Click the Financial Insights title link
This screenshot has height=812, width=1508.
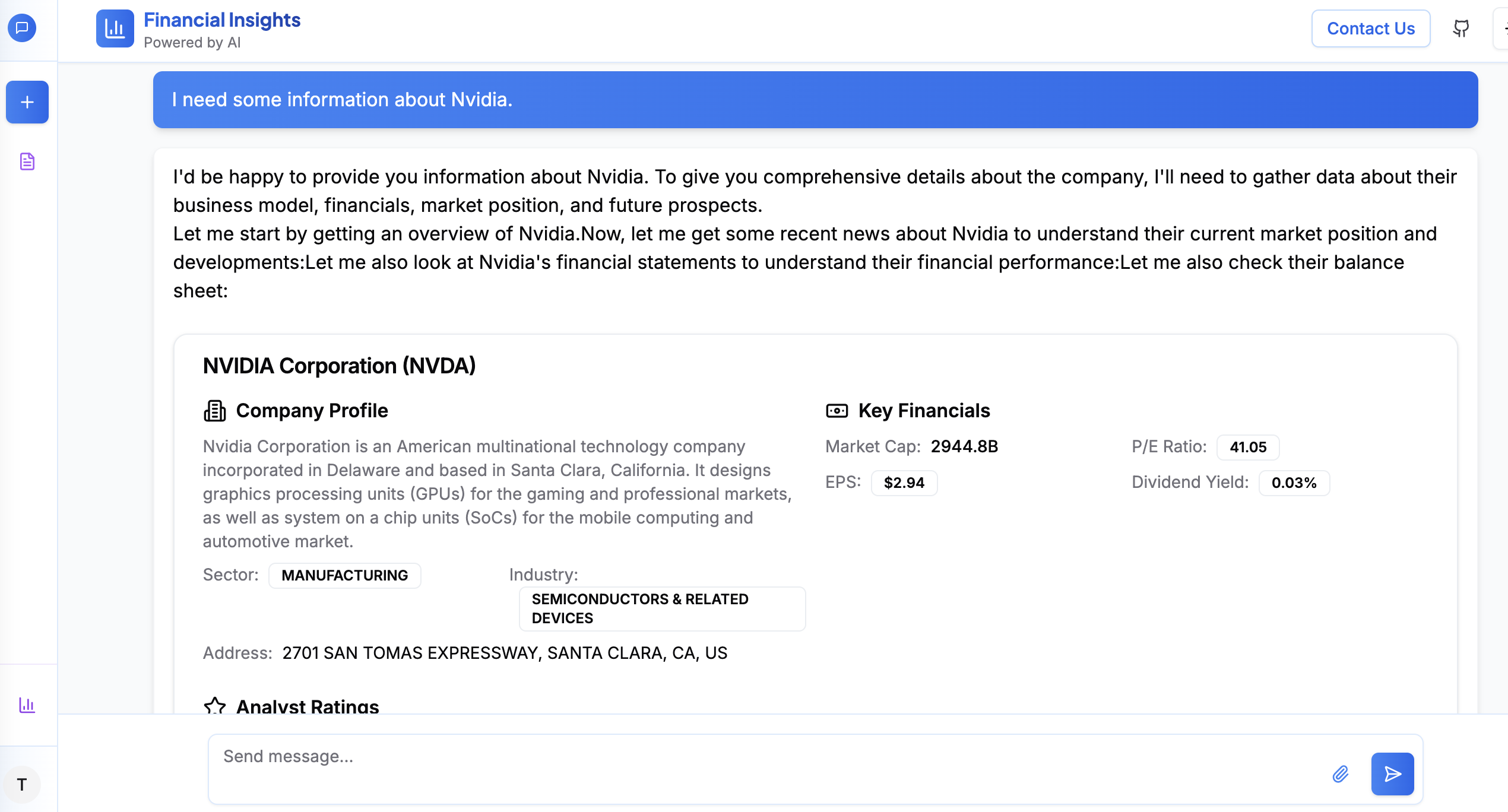(222, 20)
